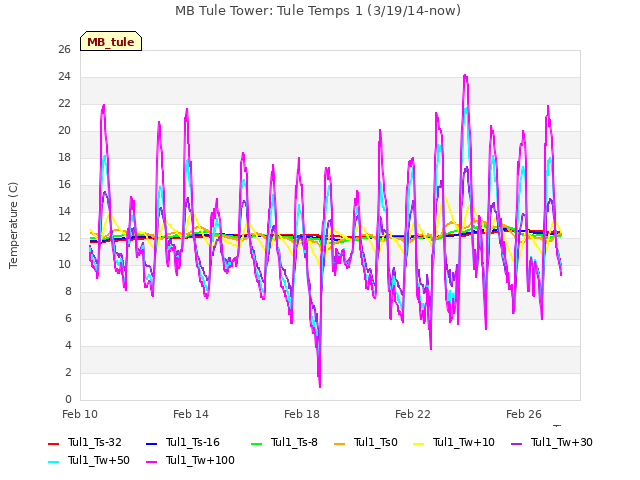Click the green Tul1_Ts-8 legend swatch

(256, 444)
